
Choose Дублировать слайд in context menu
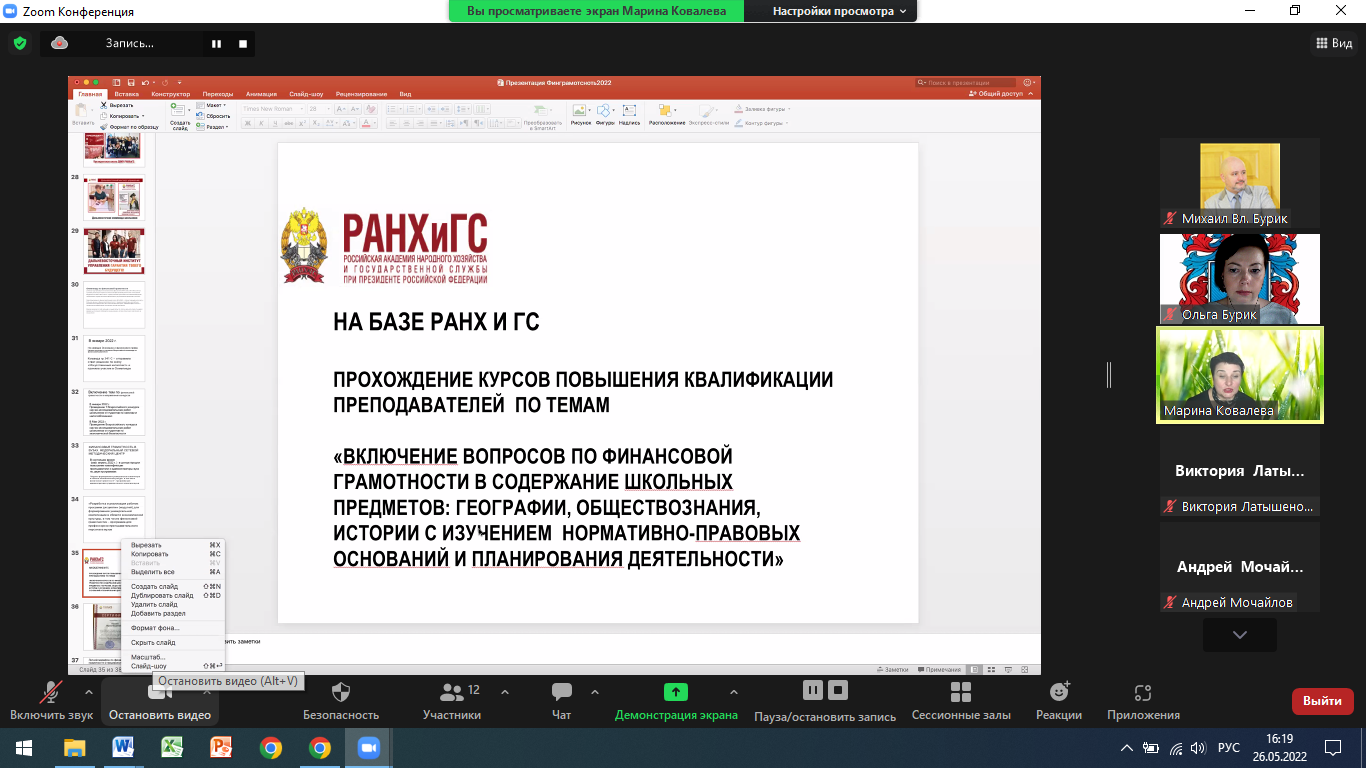pyautogui.click(x=173, y=595)
